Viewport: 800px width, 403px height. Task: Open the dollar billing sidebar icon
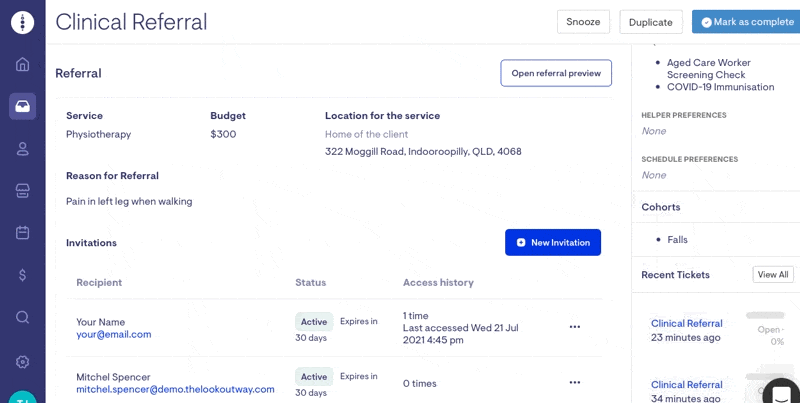tap(22, 275)
